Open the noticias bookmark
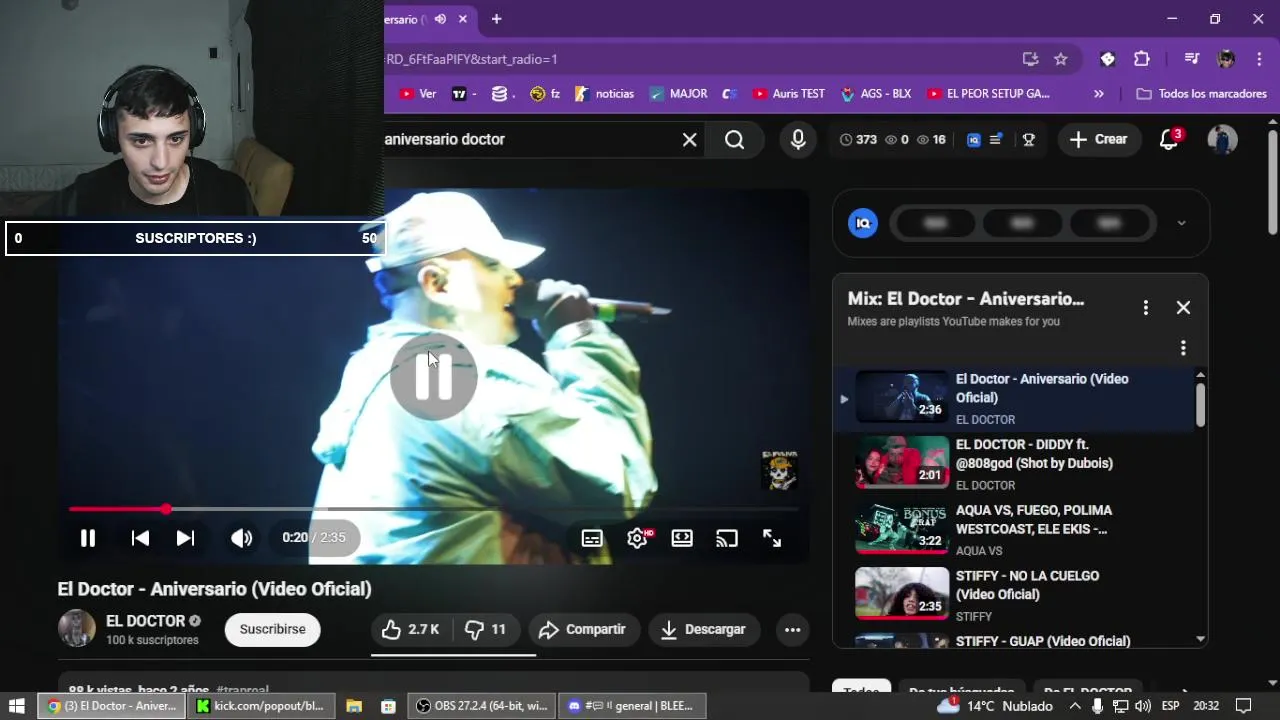This screenshot has height=720, width=1280. coord(604,94)
